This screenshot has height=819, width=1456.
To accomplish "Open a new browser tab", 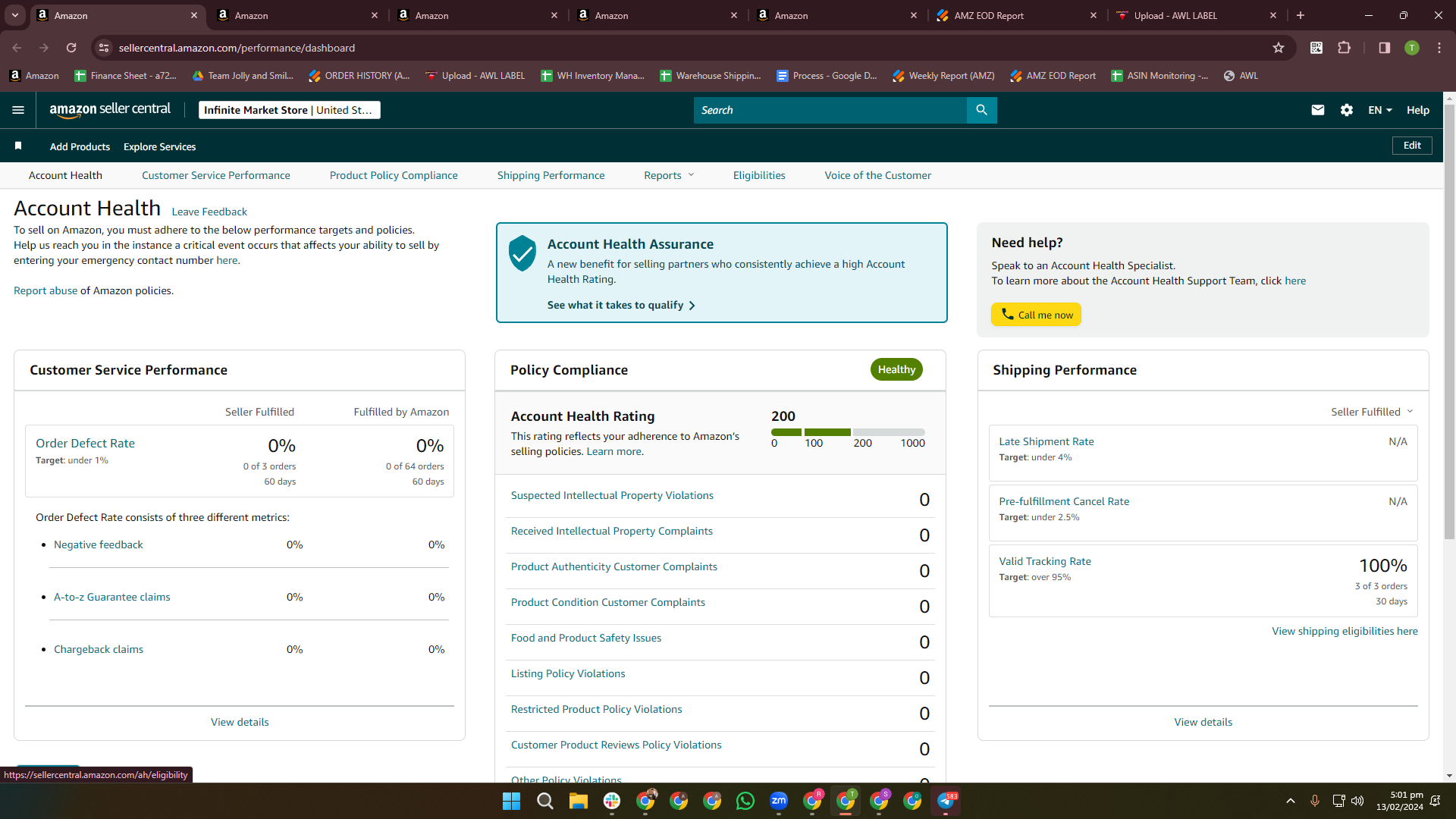I will [x=1301, y=15].
